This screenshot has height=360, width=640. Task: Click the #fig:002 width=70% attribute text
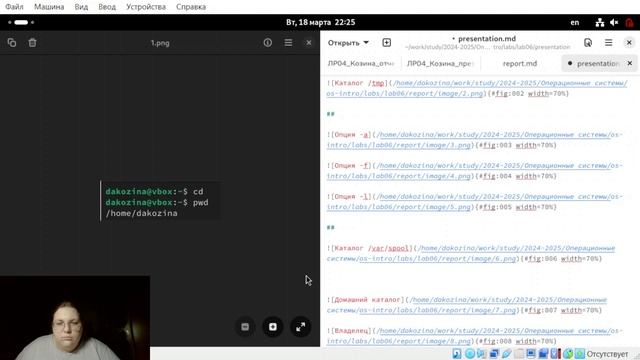pos(529,93)
